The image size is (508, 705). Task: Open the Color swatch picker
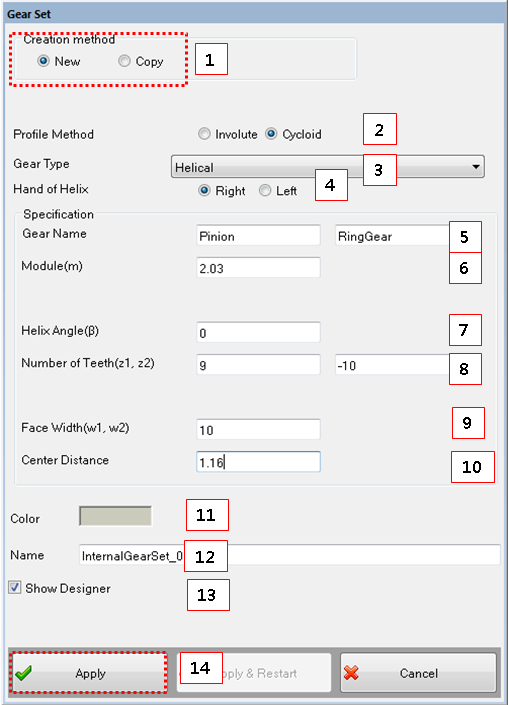tap(116, 516)
